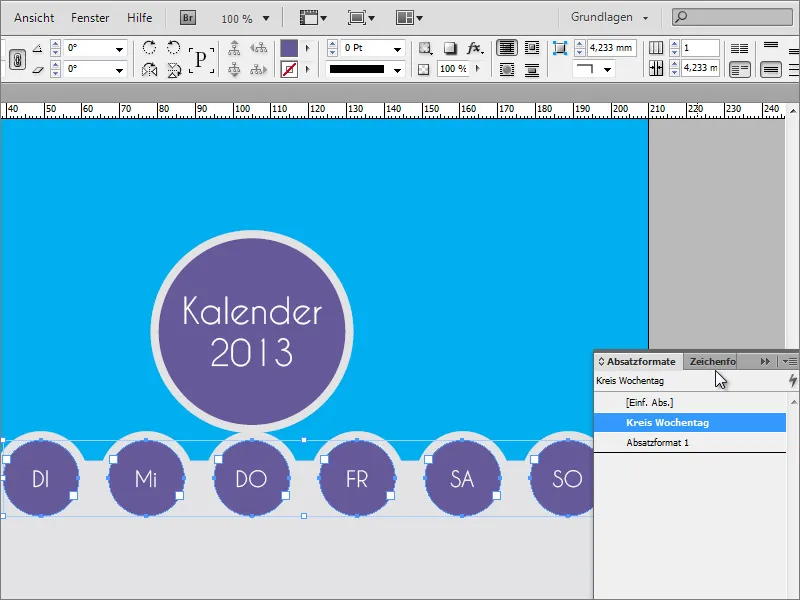Click the opacity checkerboard icon

click(x=423, y=69)
